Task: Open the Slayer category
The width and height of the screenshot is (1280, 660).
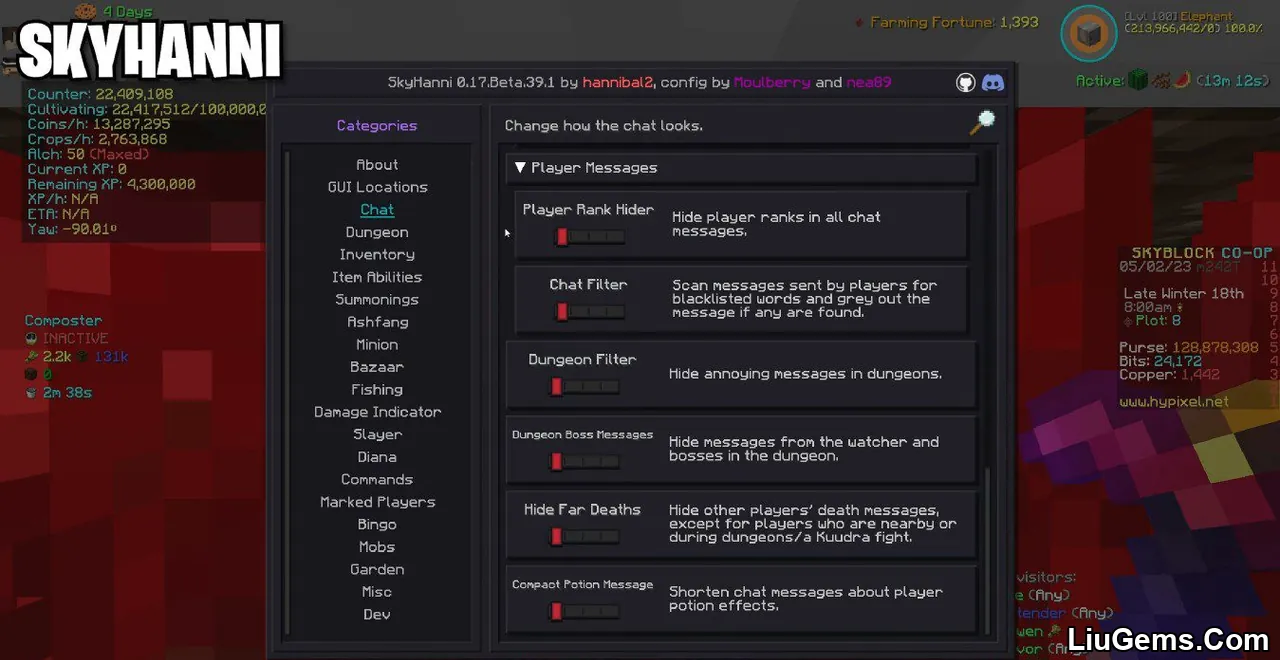Action: coord(377,435)
